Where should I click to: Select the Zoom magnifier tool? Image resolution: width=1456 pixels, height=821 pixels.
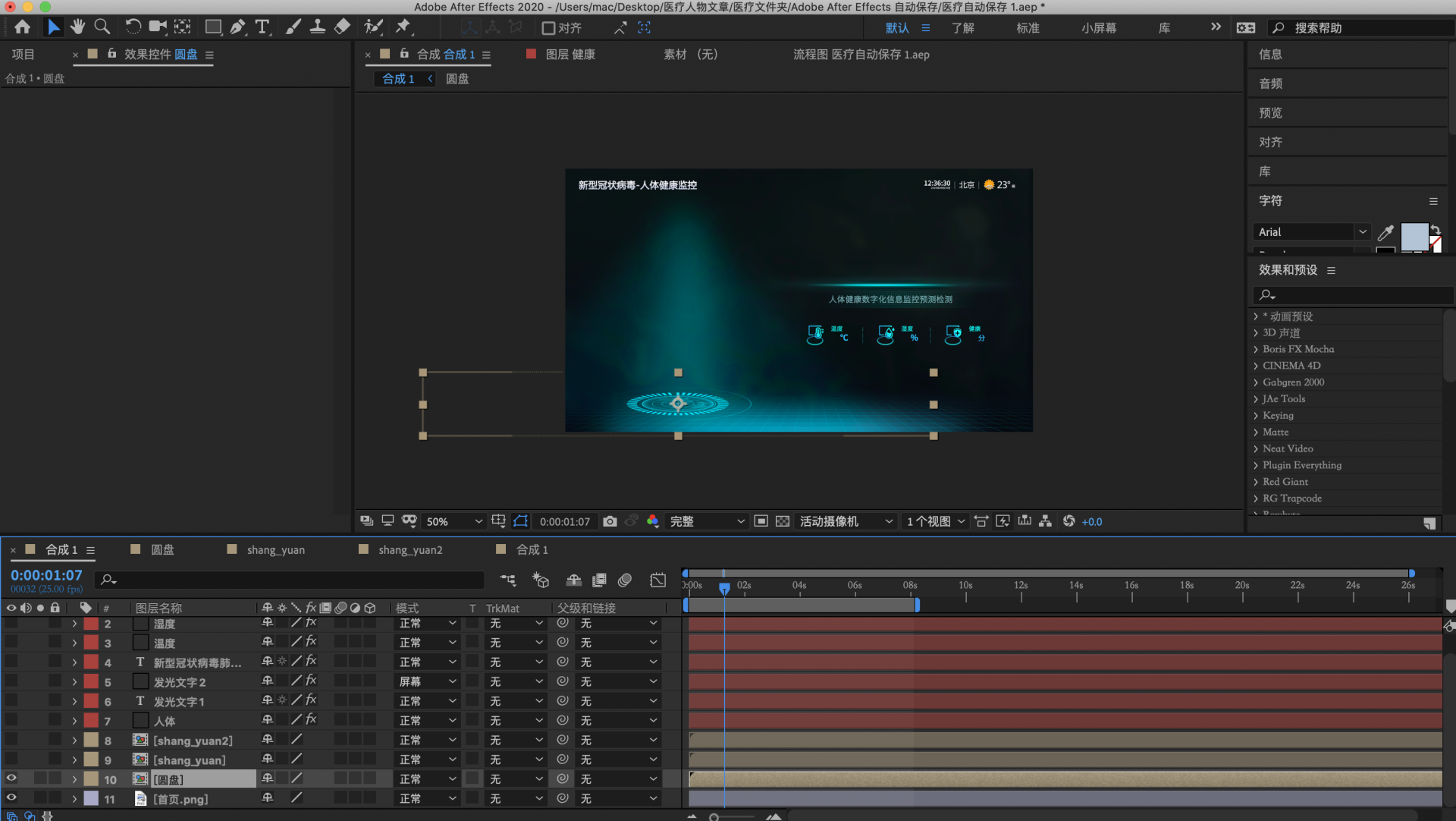coord(102,27)
